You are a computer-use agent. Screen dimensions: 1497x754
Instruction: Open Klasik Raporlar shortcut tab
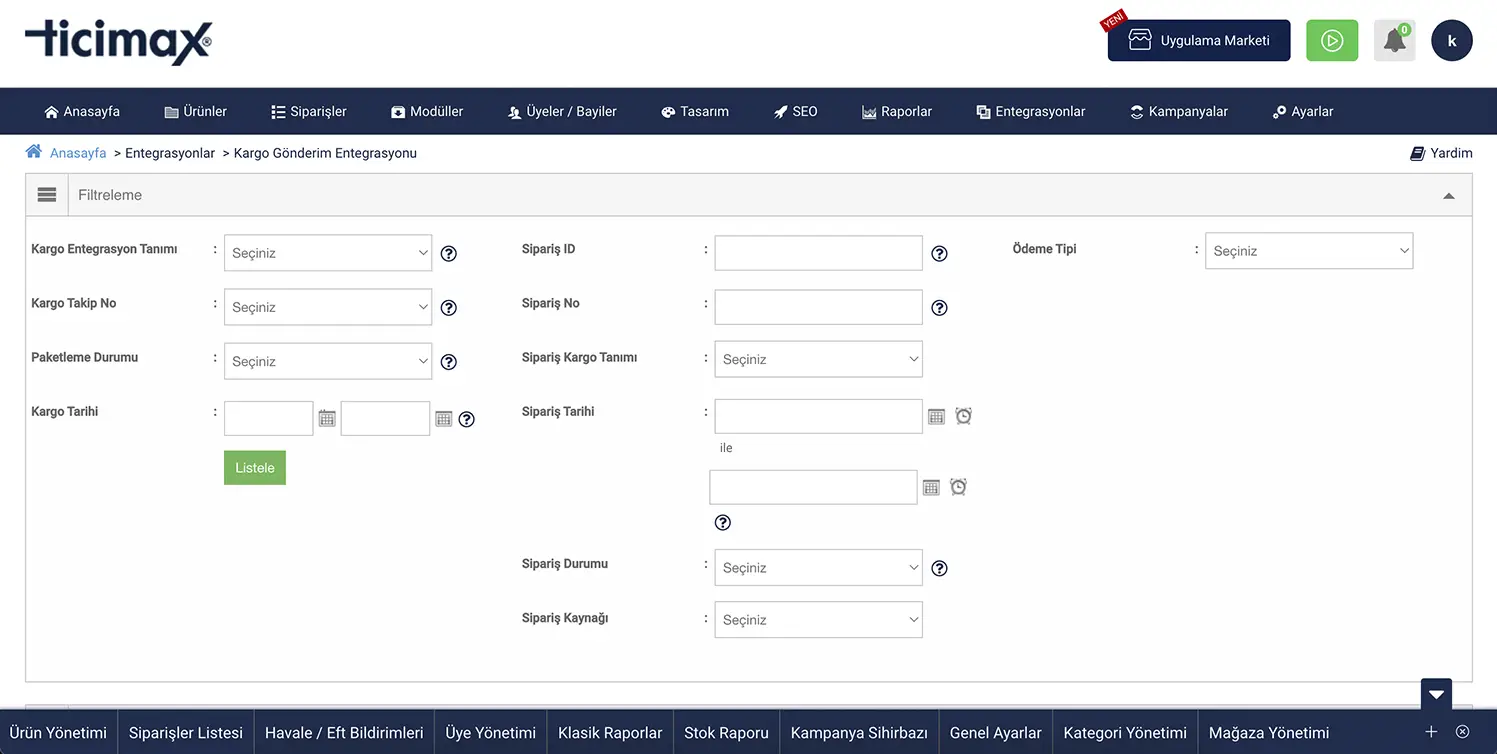[x=610, y=733]
